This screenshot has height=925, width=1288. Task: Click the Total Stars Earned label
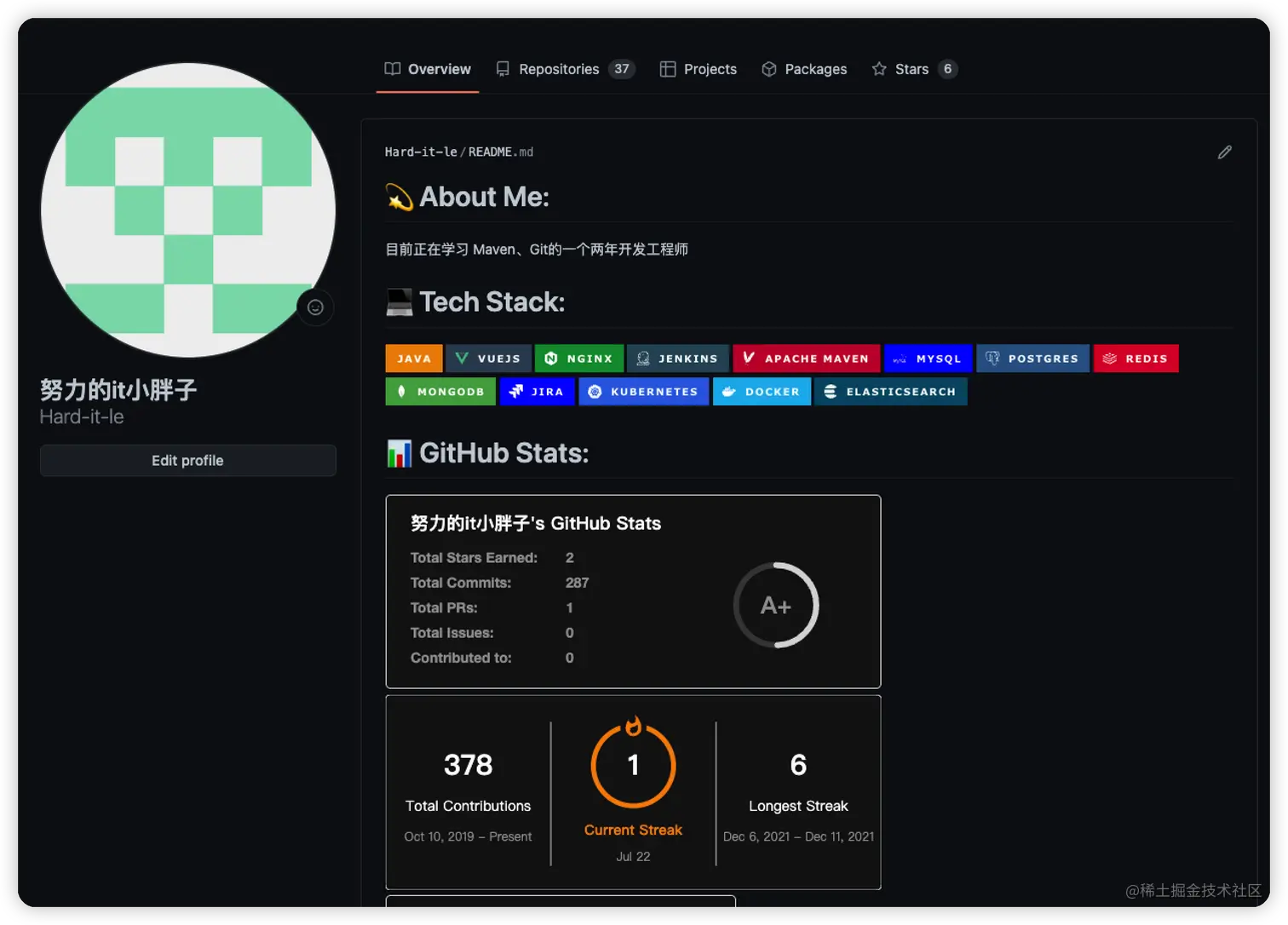(x=474, y=558)
